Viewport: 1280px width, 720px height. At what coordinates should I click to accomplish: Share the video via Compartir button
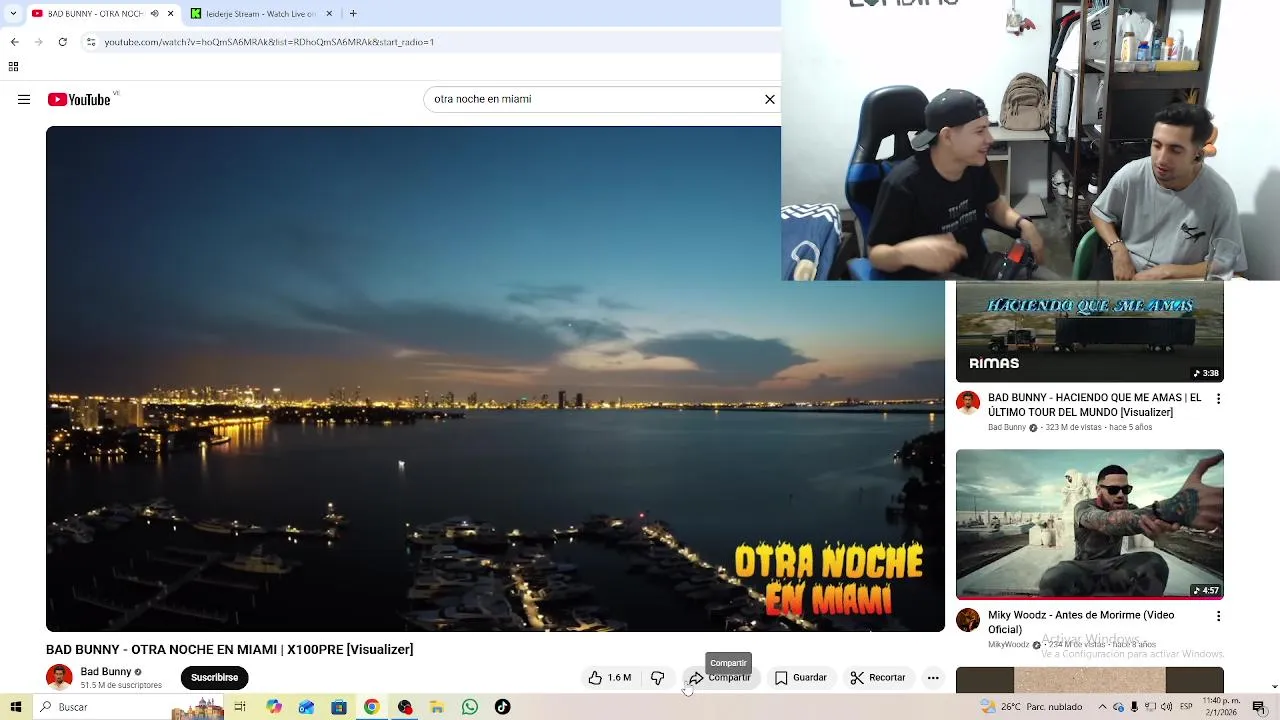[x=719, y=678]
